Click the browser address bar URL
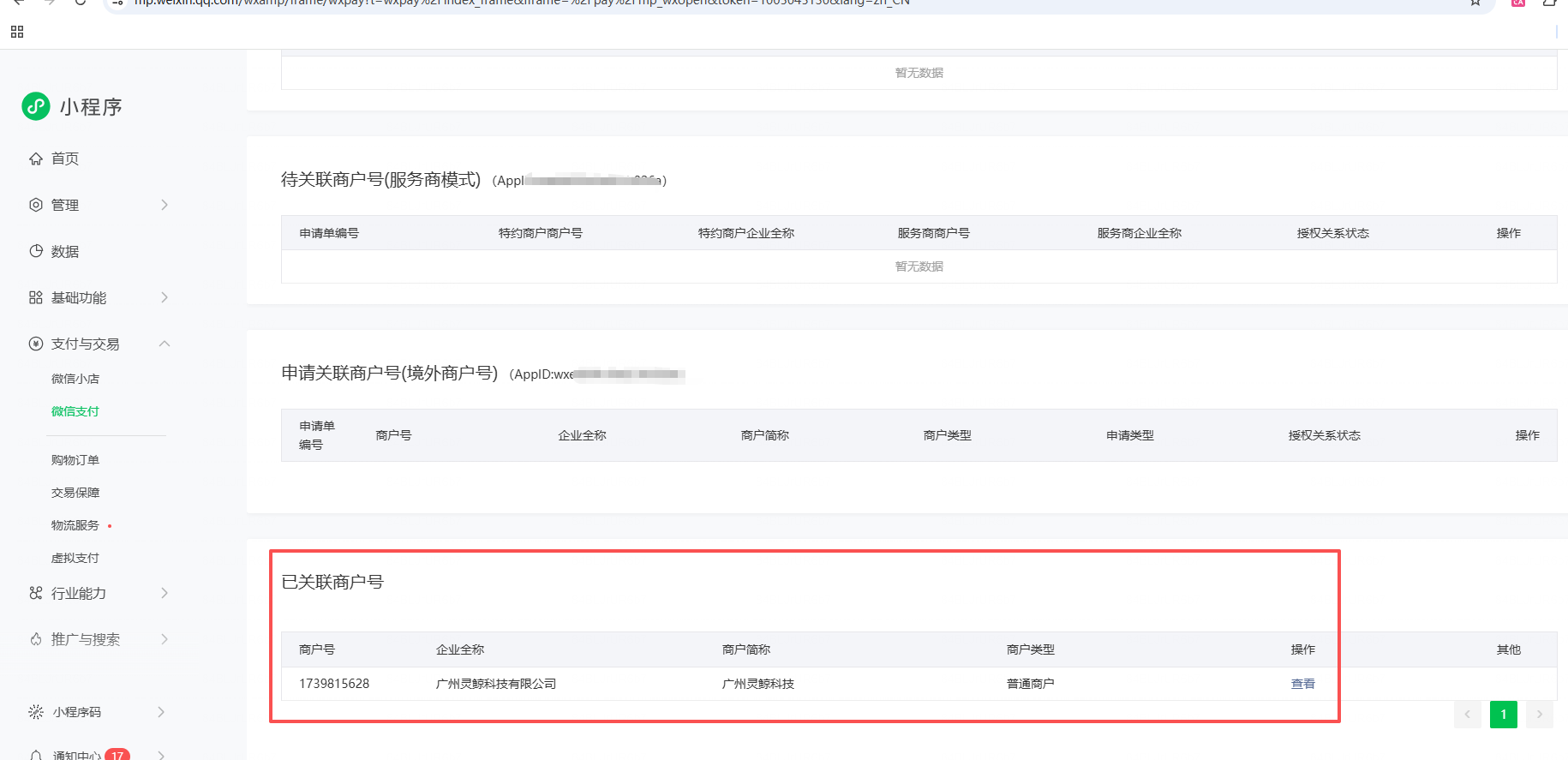 522,3
